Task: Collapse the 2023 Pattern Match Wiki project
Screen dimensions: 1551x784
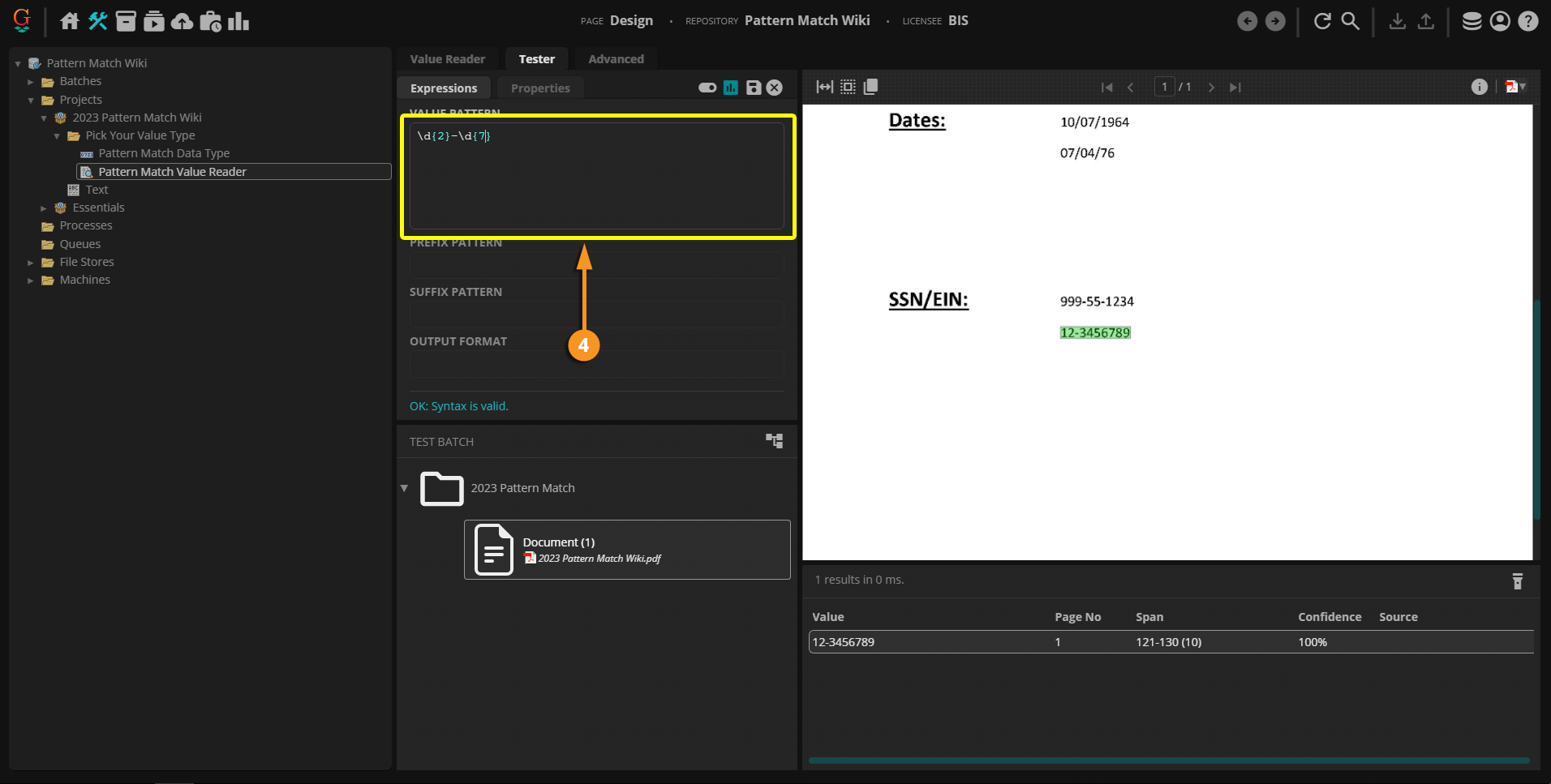Action: tap(44, 118)
